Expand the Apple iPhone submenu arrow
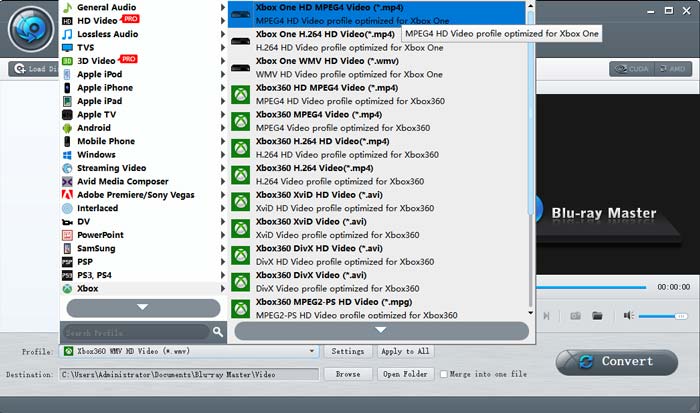This screenshot has width=700, height=413. click(x=222, y=88)
